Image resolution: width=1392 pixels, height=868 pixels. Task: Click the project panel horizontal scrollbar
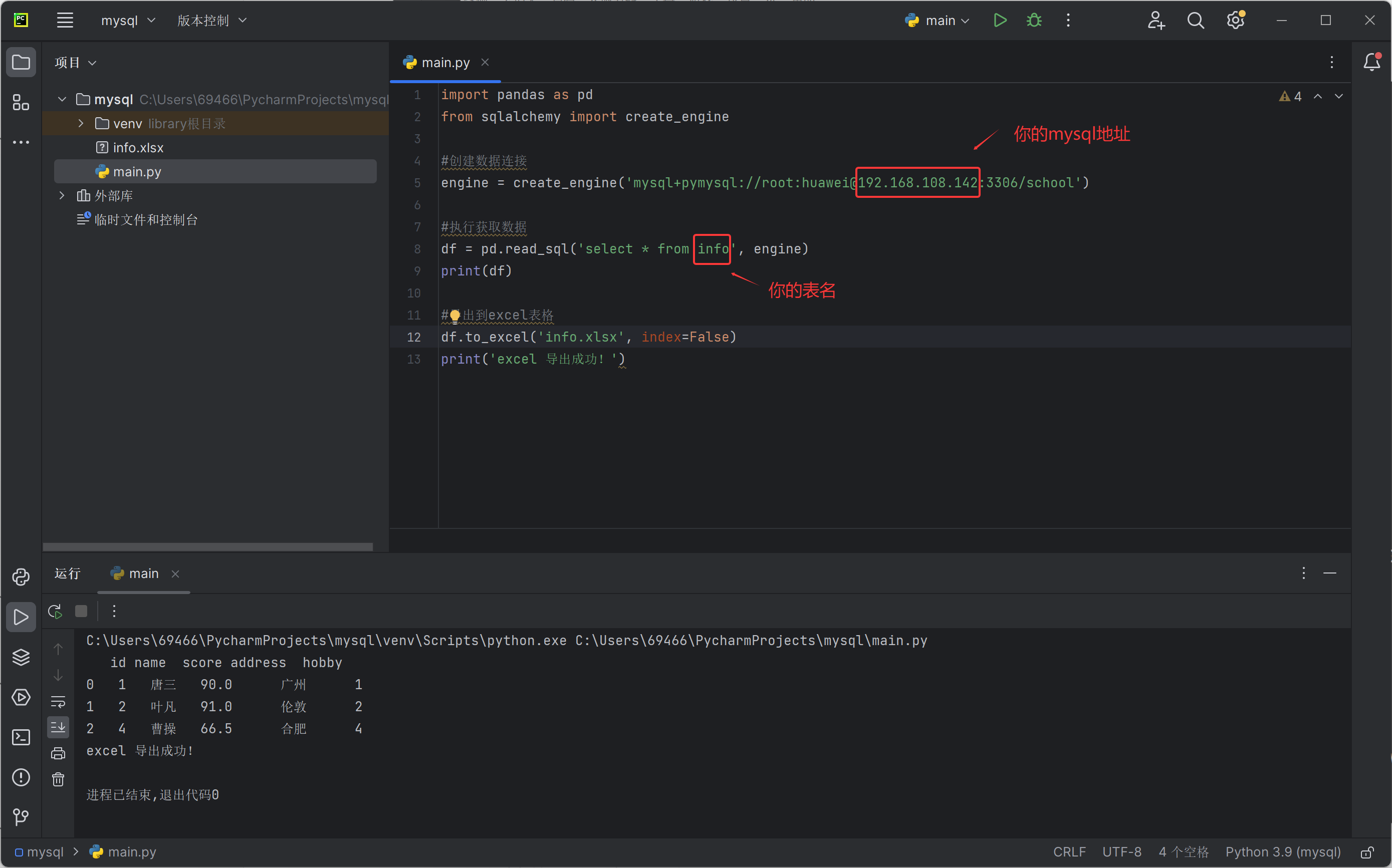(208, 546)
